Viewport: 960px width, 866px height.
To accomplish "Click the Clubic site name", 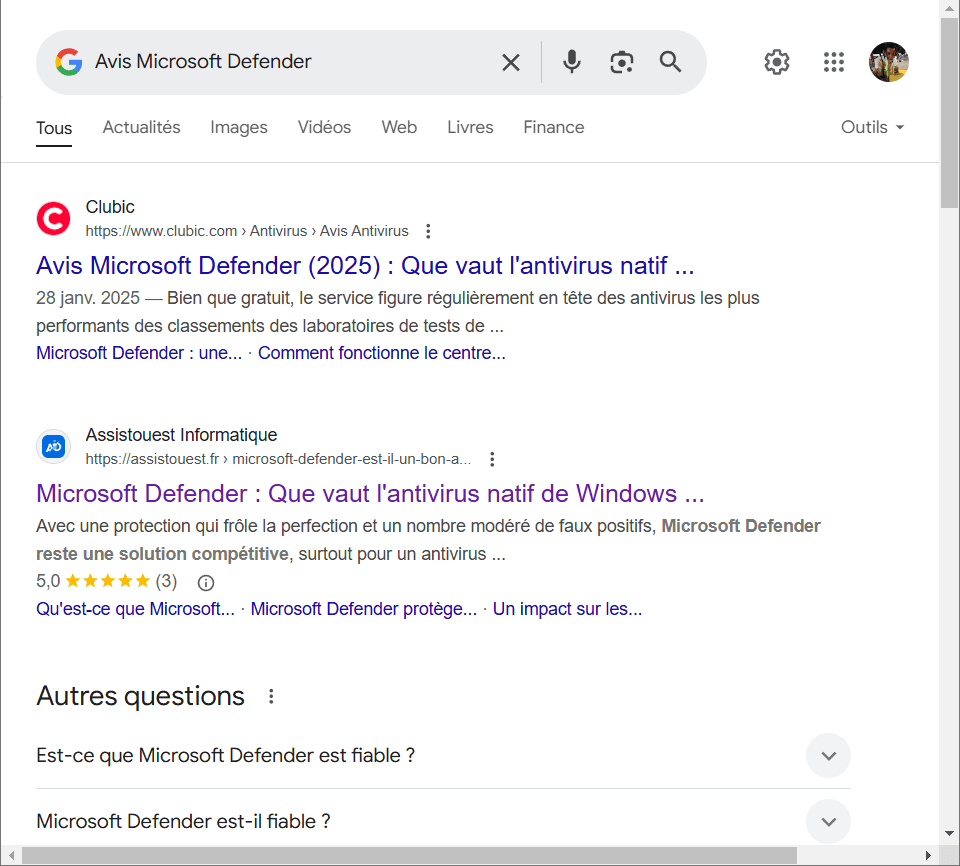I will tap(110, 207).
